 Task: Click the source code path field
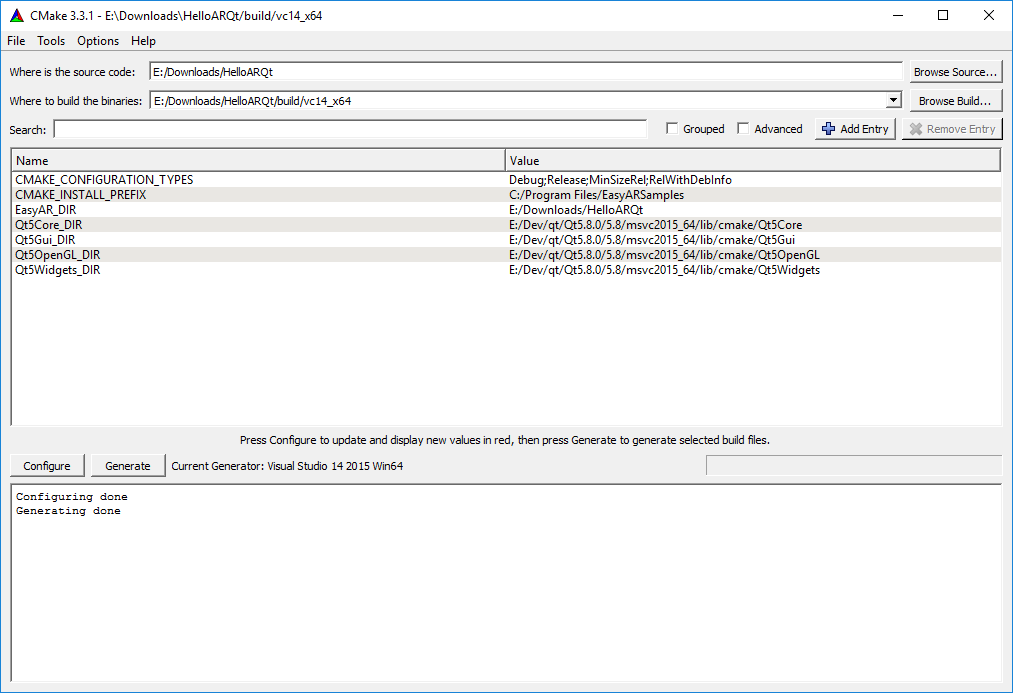tap(525, 72)
